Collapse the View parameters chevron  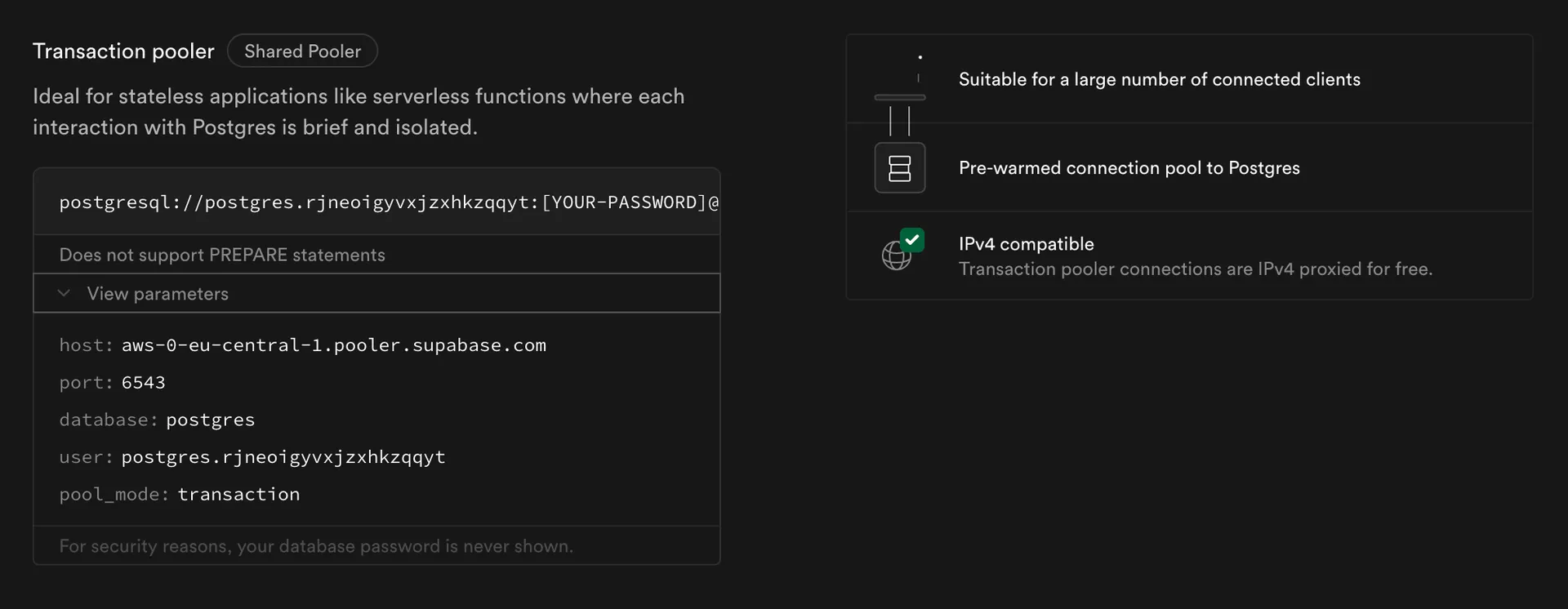(x=65, y=293)
